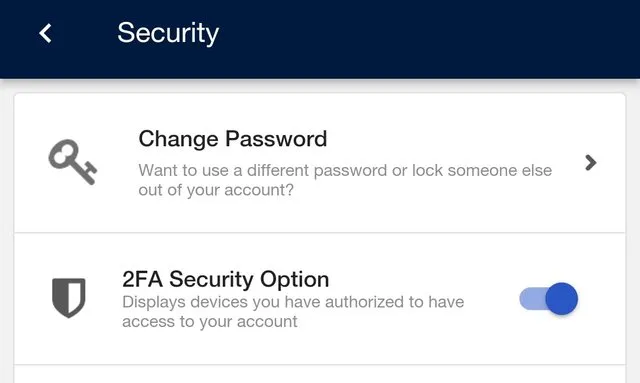Tap the Security page title
Image resolution: width=640 pixels, height=383 pixels.
(168, 33)
